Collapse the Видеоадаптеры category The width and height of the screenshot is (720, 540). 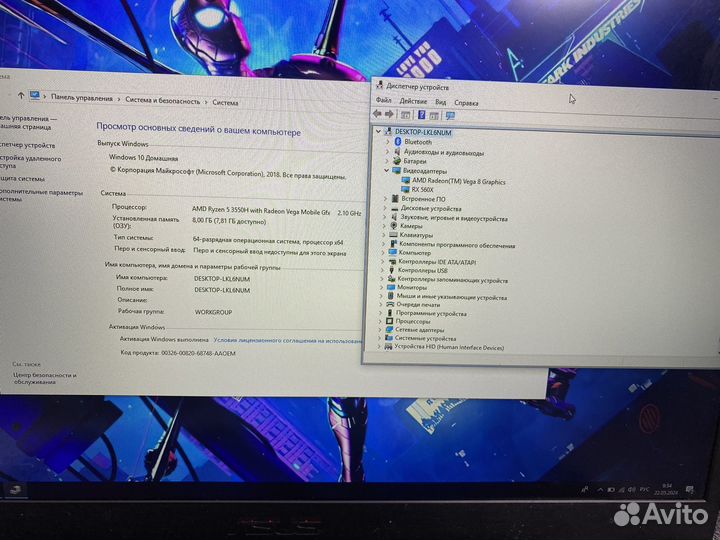click(387, 170)
